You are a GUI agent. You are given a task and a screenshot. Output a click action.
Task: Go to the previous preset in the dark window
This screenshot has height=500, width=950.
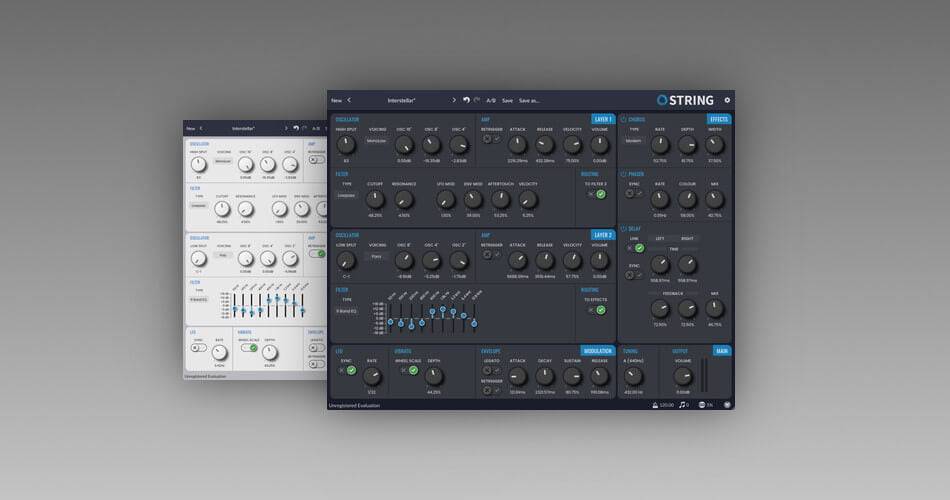pos(349,101)
